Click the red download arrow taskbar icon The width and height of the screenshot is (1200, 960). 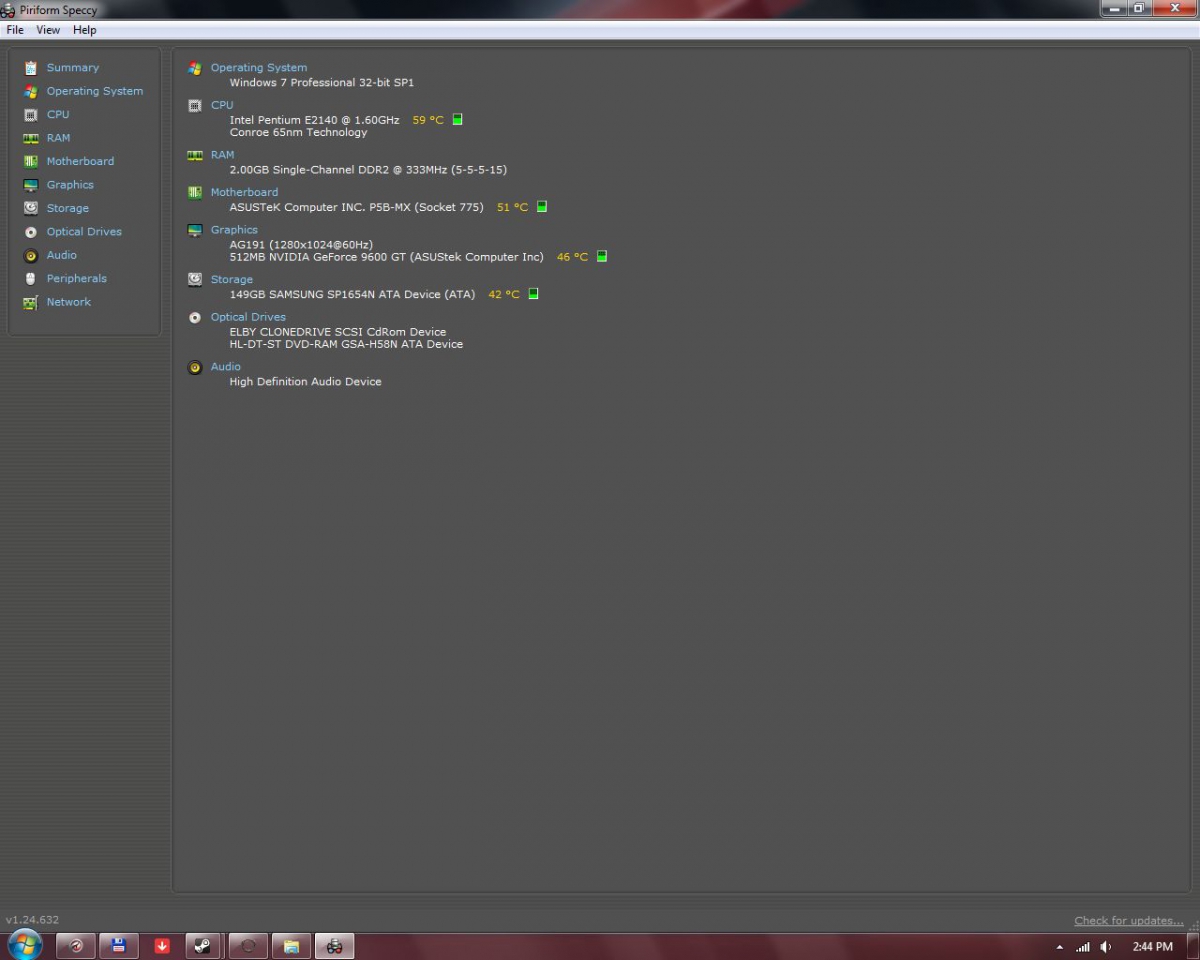[162, 946]
